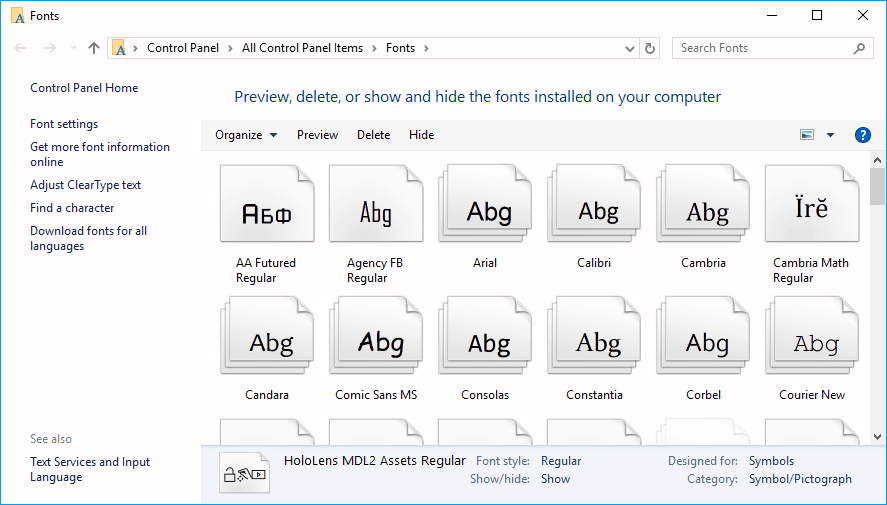
Task: Select the Consolas font thumbnail
Action: 489,340
